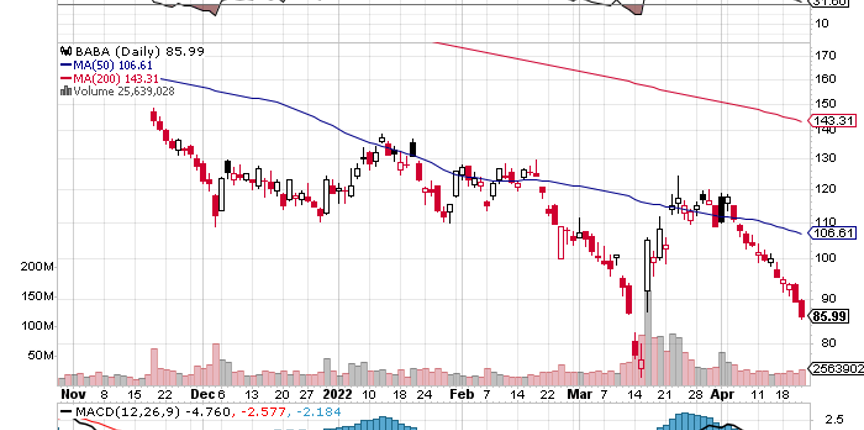Click the 28 date label in March
This screenshot has width=864, height=430.
click(696, 395)
